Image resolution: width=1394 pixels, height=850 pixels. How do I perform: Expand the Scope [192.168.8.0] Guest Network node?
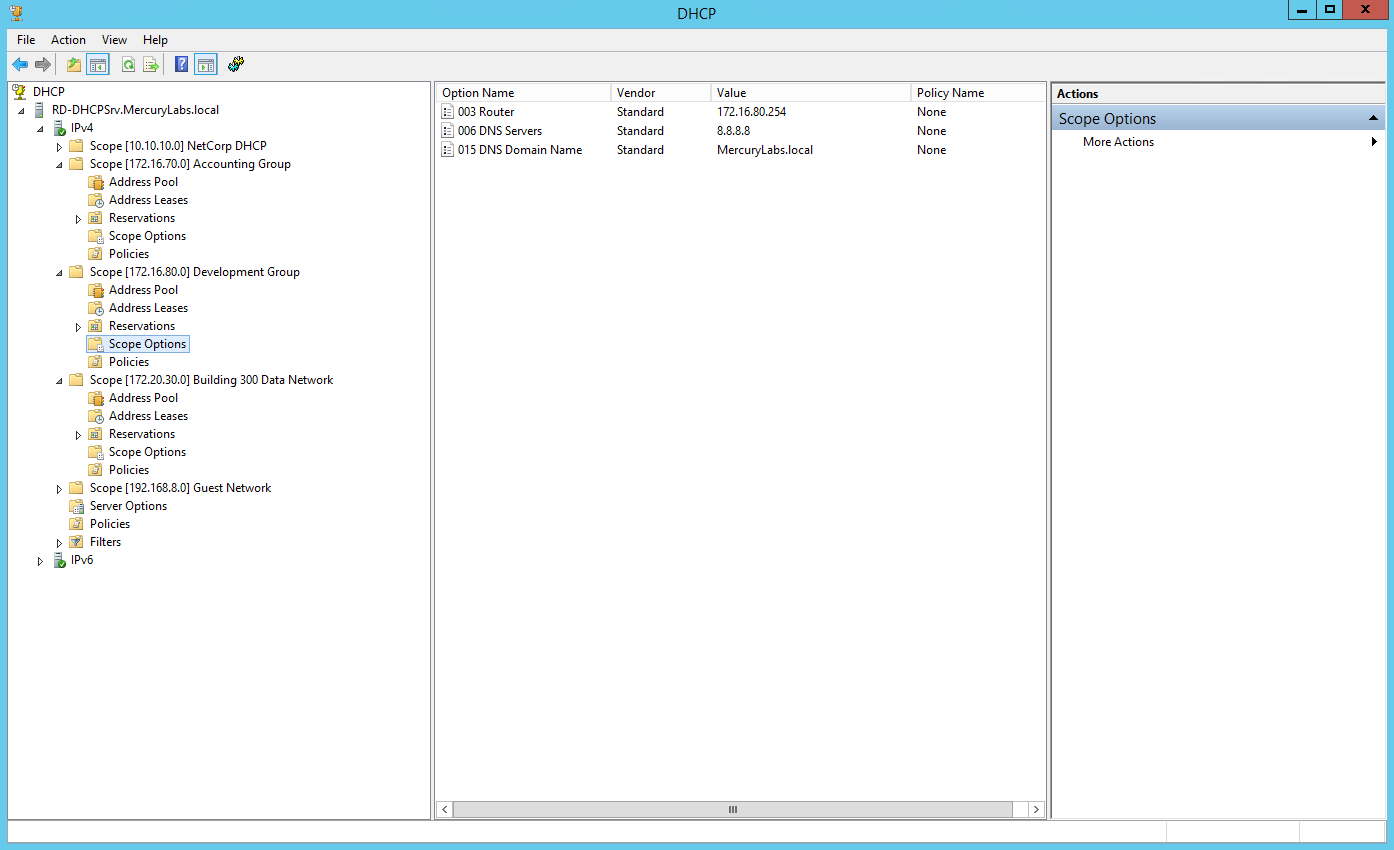[59, 489]
